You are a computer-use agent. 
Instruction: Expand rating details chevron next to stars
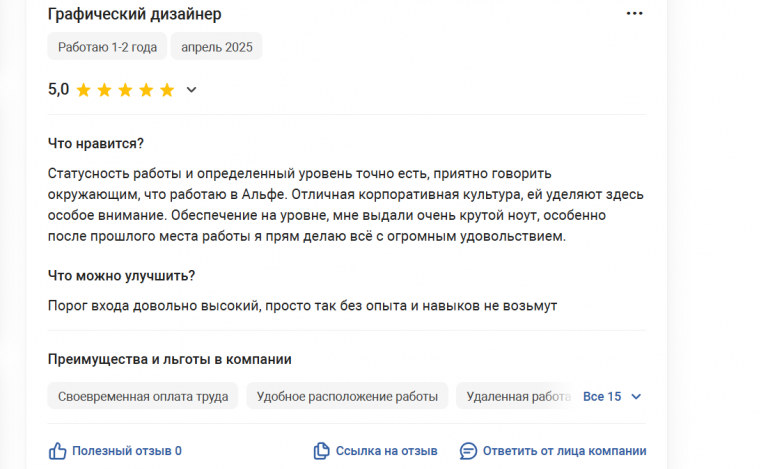(x=192, y=90)
